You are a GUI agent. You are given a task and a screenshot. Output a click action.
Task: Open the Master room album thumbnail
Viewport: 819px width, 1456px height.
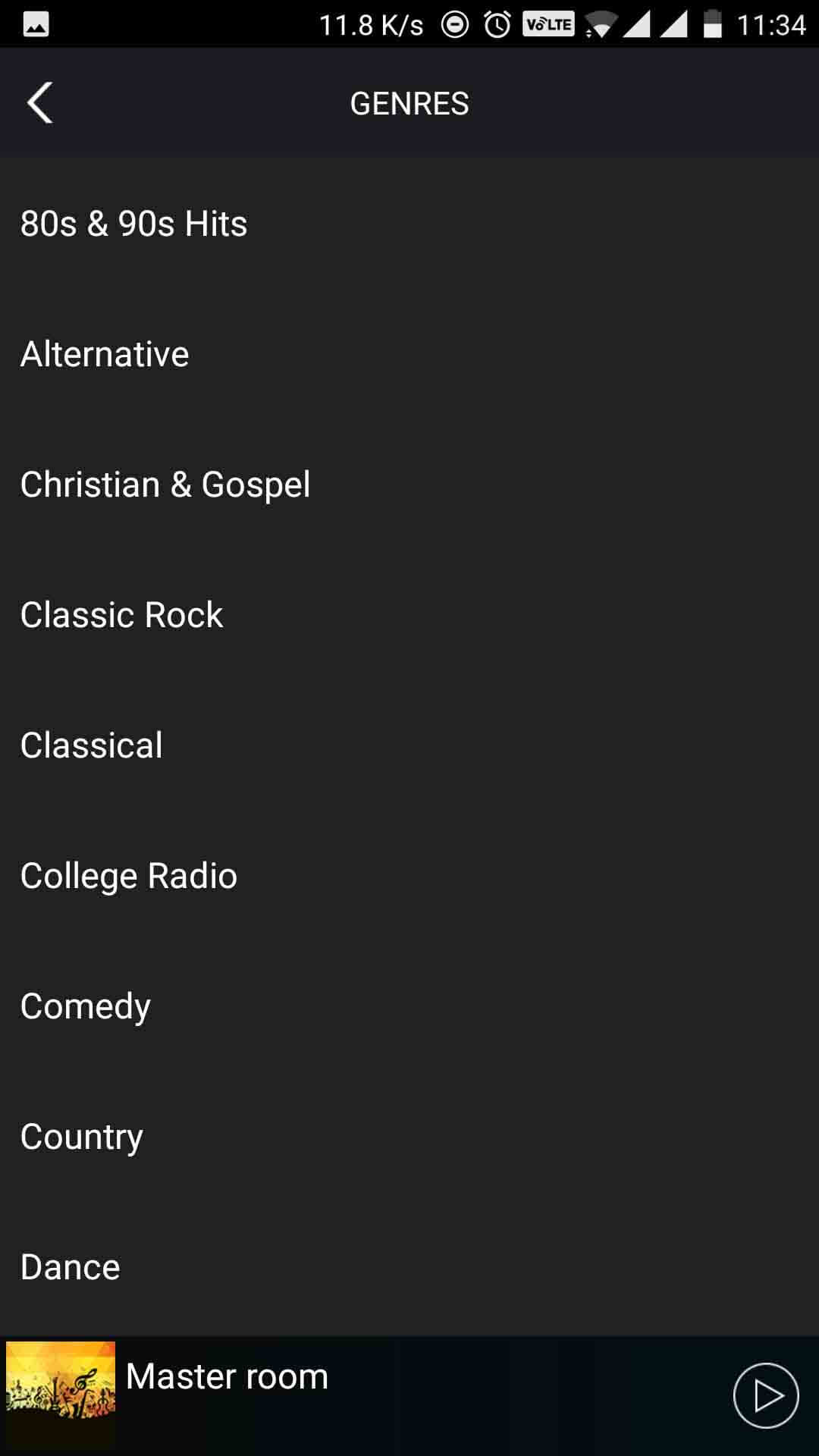(61, 1395)
